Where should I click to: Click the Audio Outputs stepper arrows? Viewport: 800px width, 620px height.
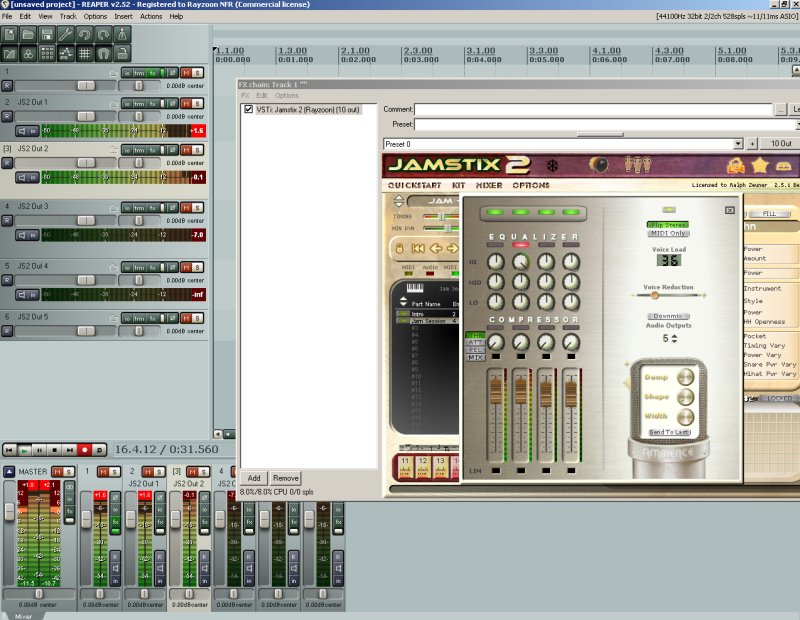tap(675, 338)
